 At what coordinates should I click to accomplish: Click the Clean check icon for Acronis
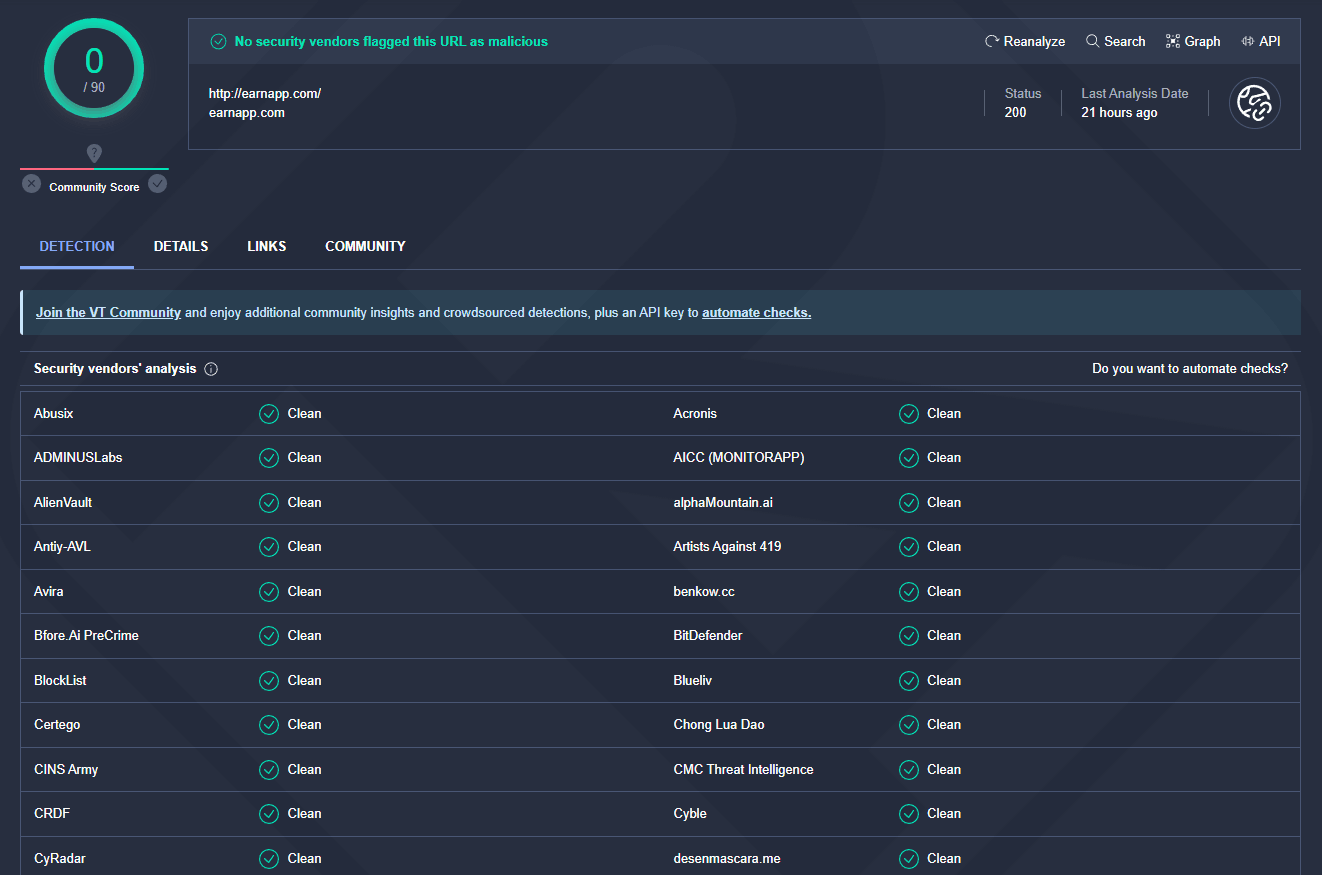909,413
